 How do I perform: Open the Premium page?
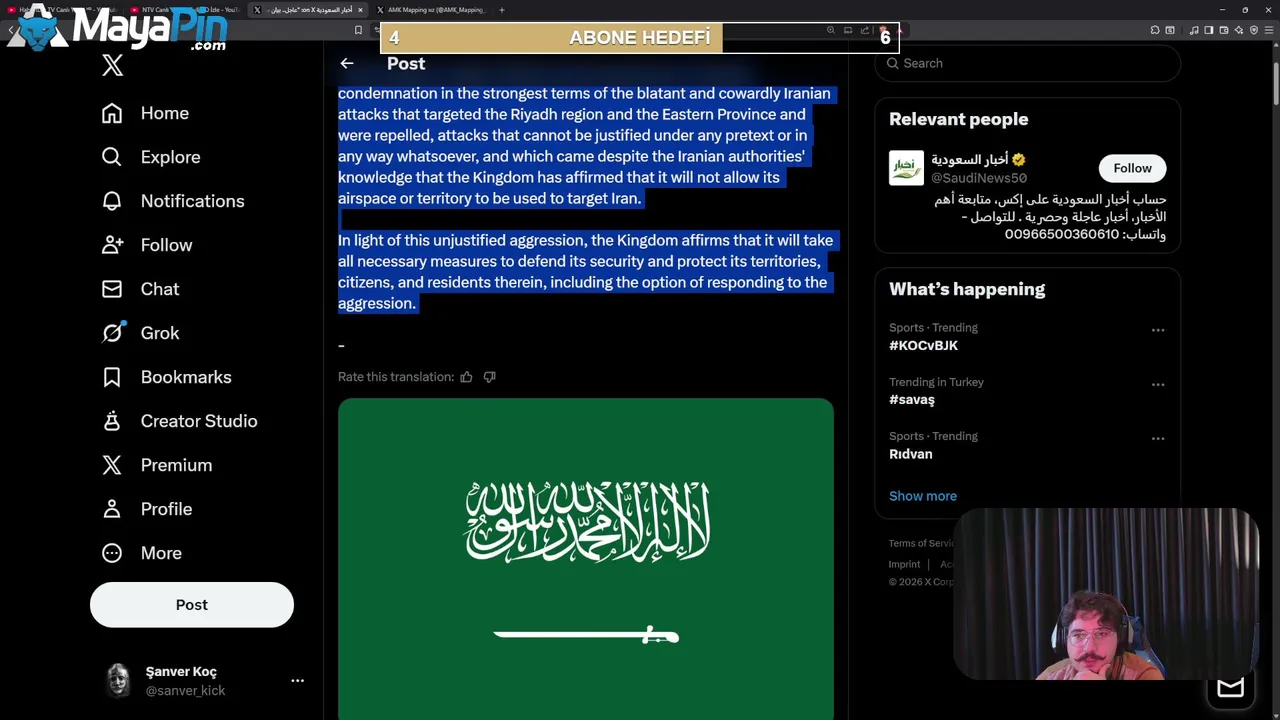click(x=157, y=465)
